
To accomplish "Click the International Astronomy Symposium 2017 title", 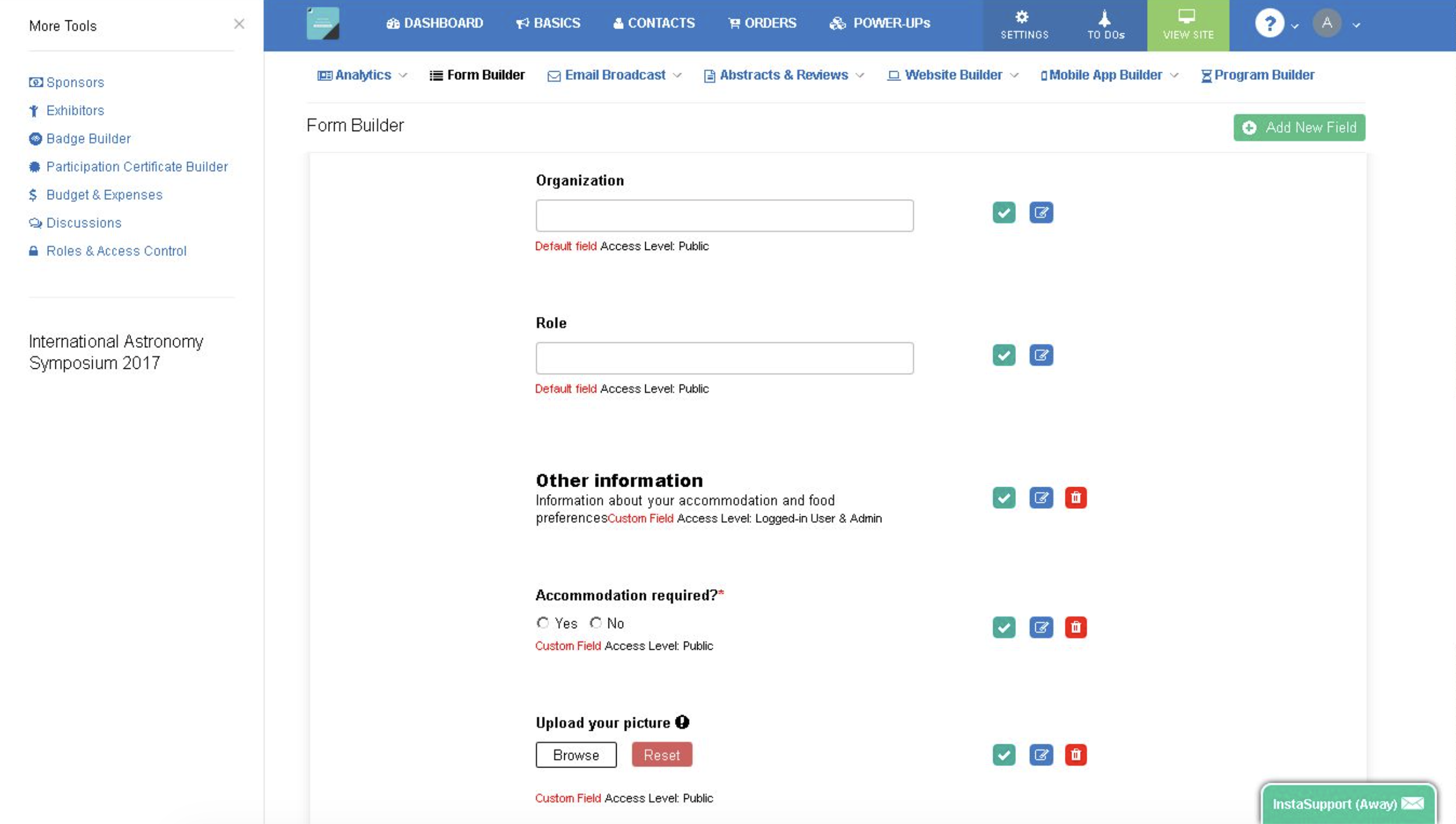I will [116, 352].
